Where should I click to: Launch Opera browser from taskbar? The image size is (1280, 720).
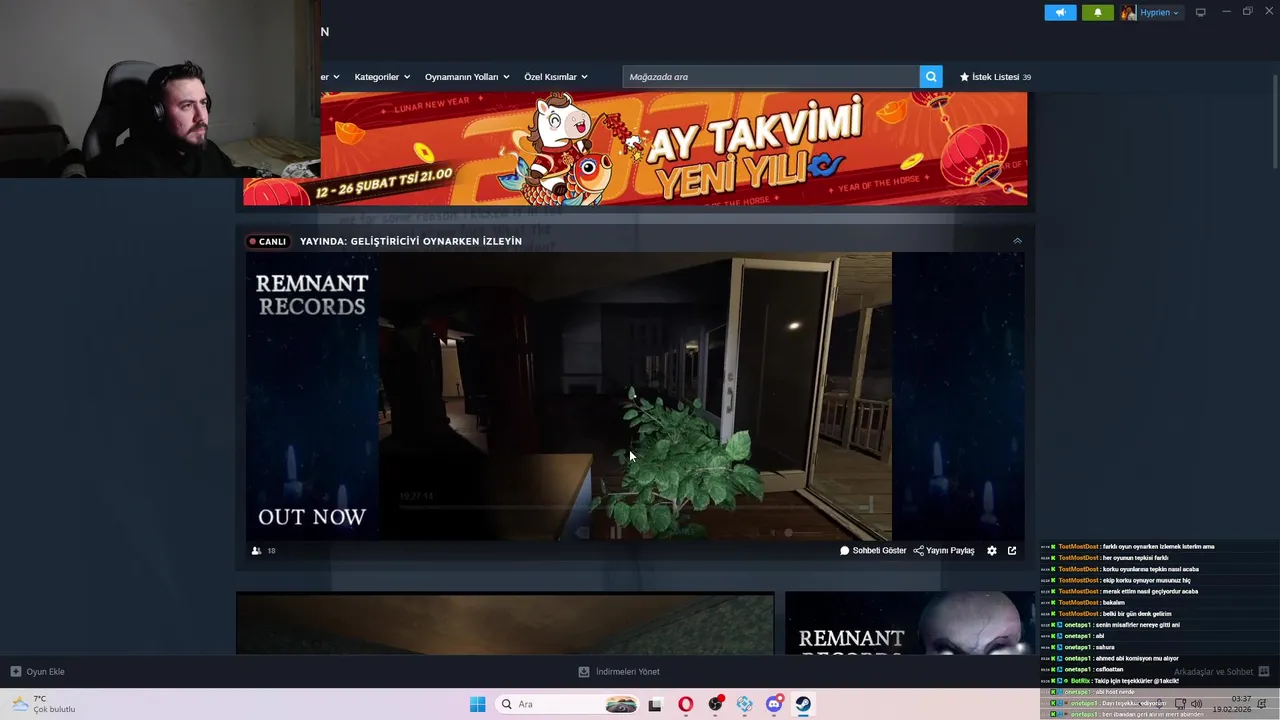[685, 704]
